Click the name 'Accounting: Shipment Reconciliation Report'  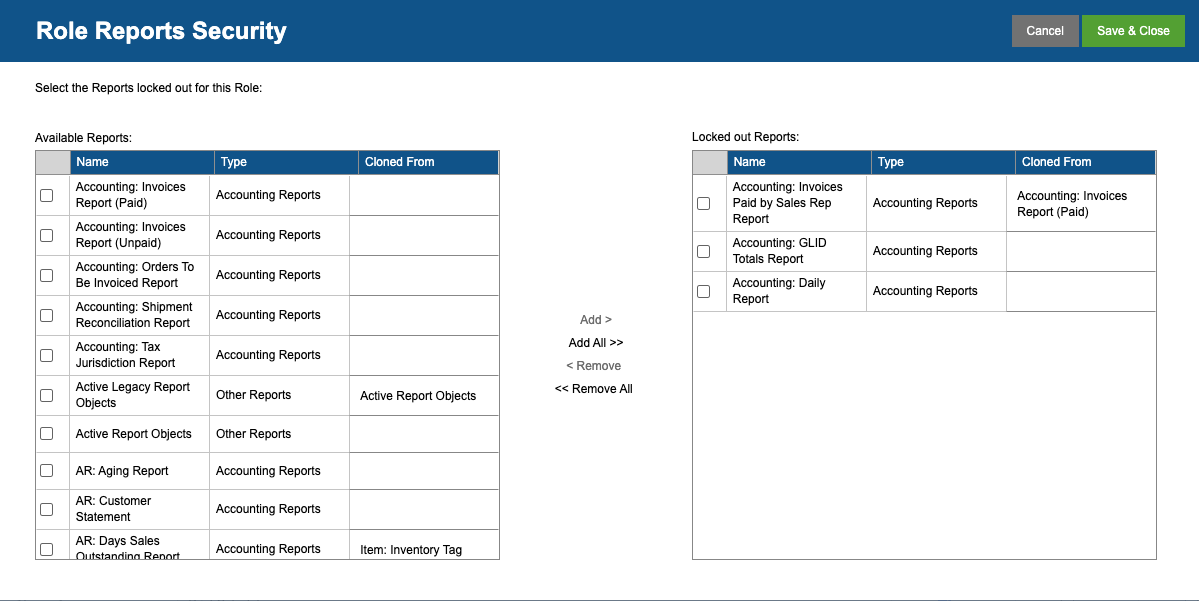pyautogui.click(x=134, y=315)
